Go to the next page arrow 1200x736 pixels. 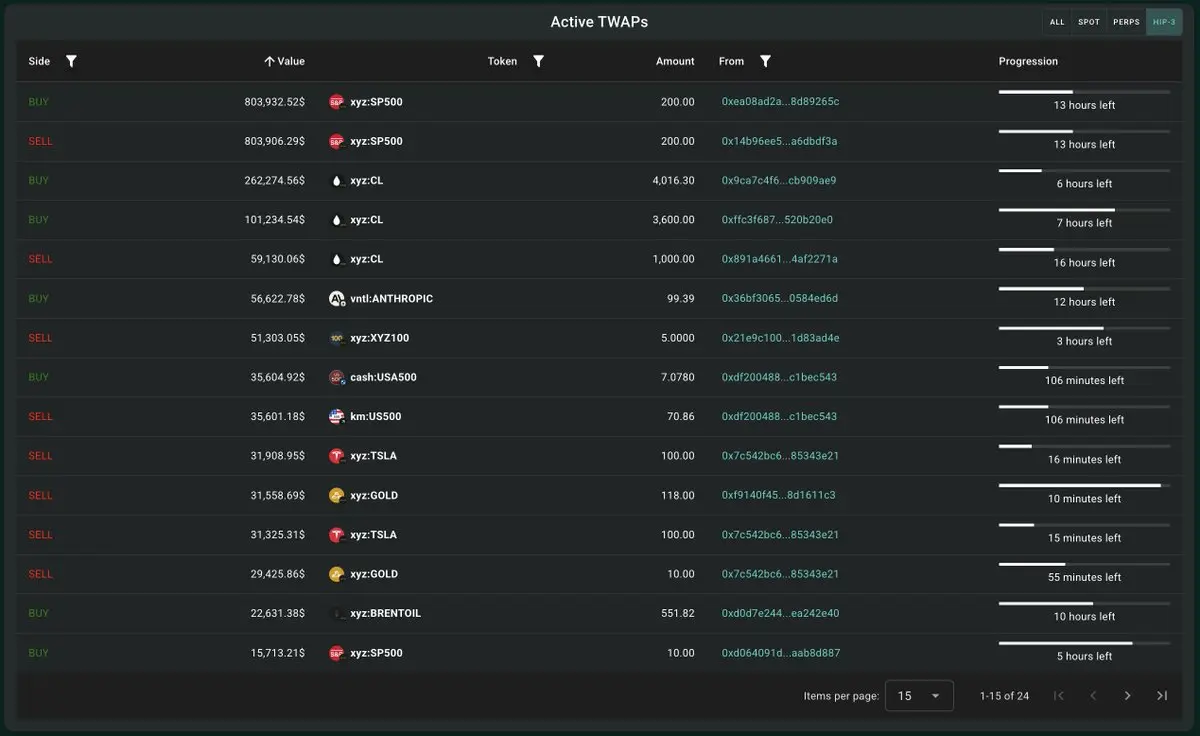pos(1127,696)
